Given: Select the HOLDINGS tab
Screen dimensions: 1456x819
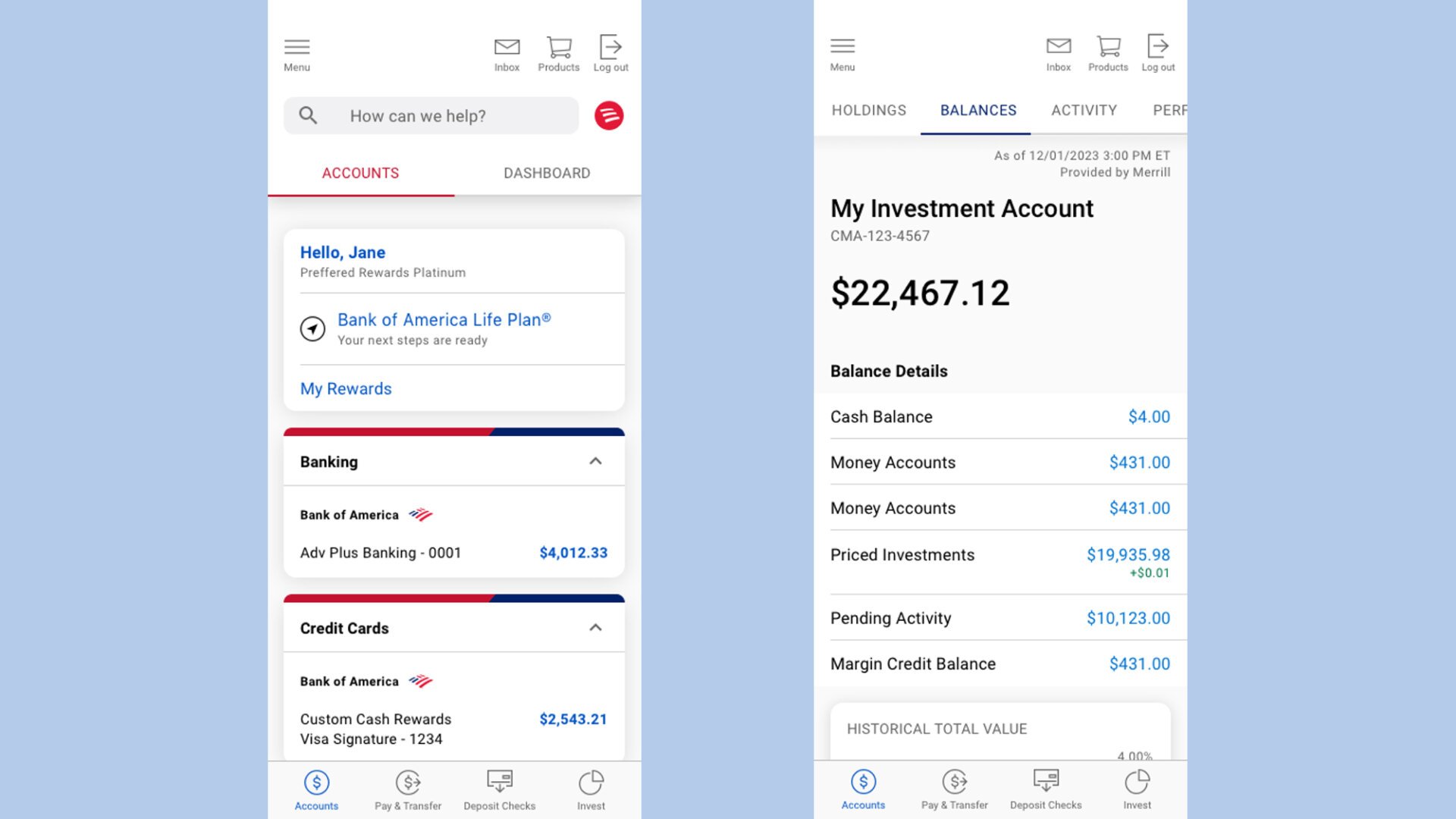Looking at the screenshot, I should point(868,110).
